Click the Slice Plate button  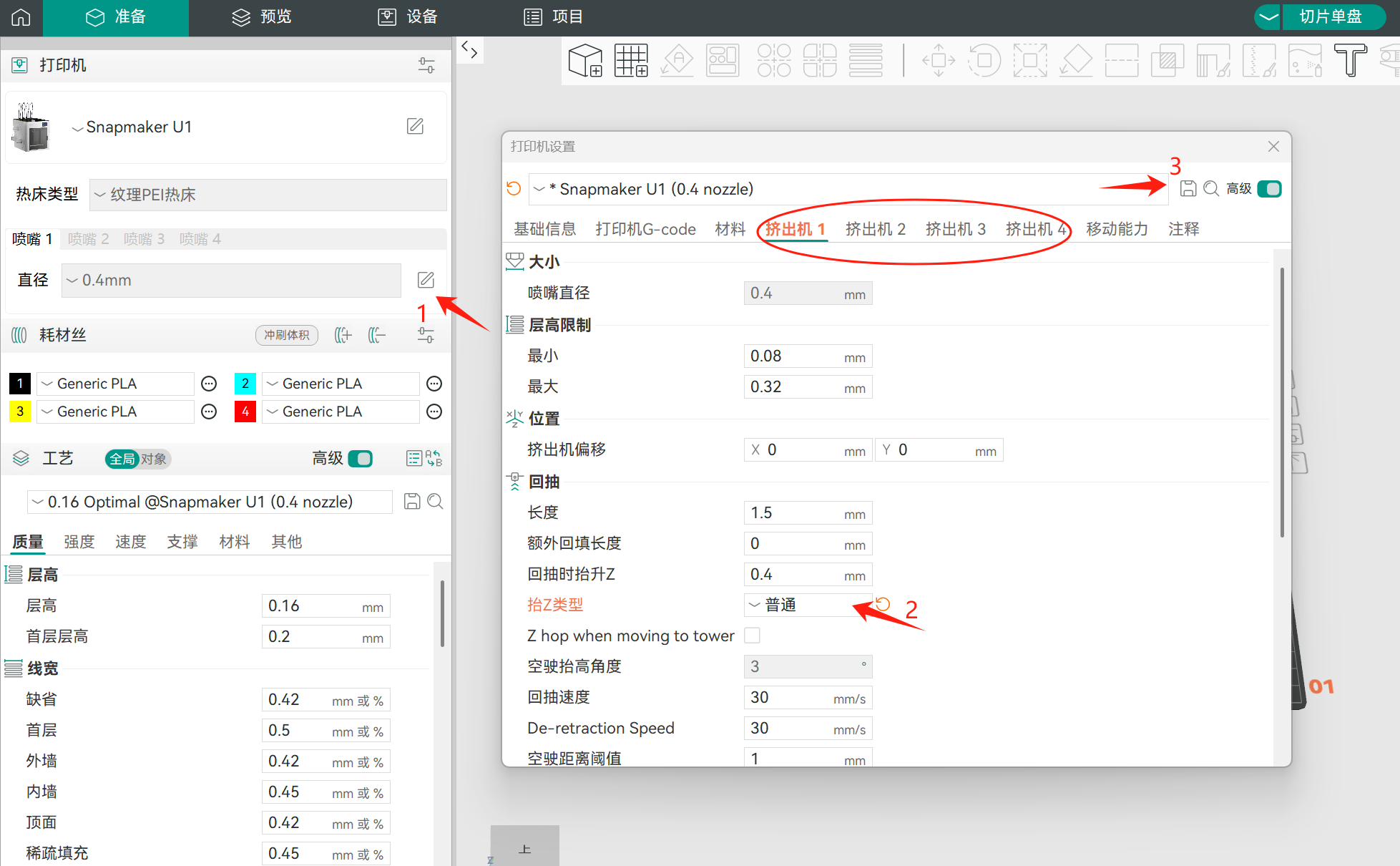point(1330,16)
